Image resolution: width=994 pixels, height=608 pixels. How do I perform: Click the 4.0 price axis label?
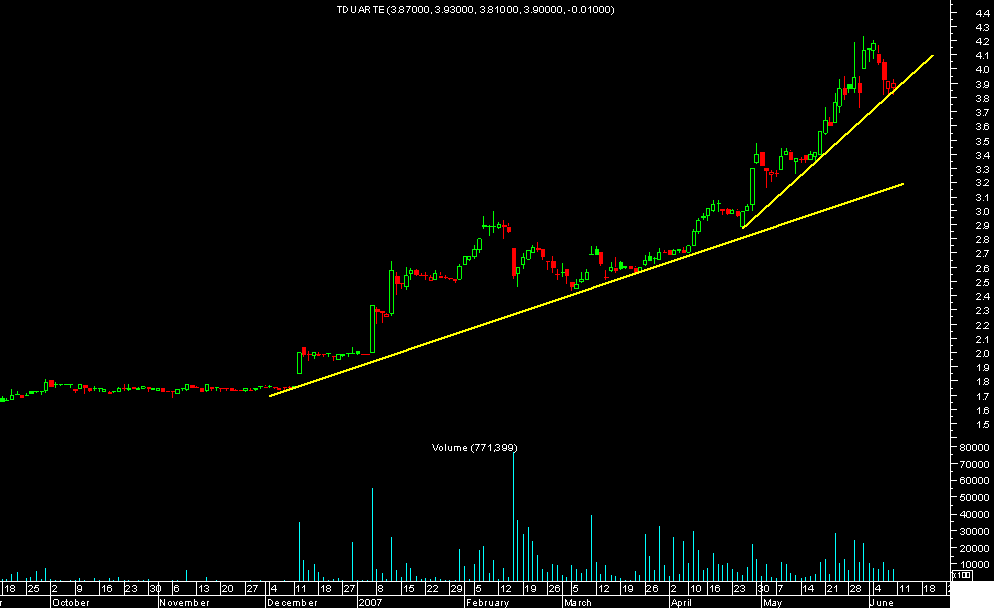tap(983, 70)
